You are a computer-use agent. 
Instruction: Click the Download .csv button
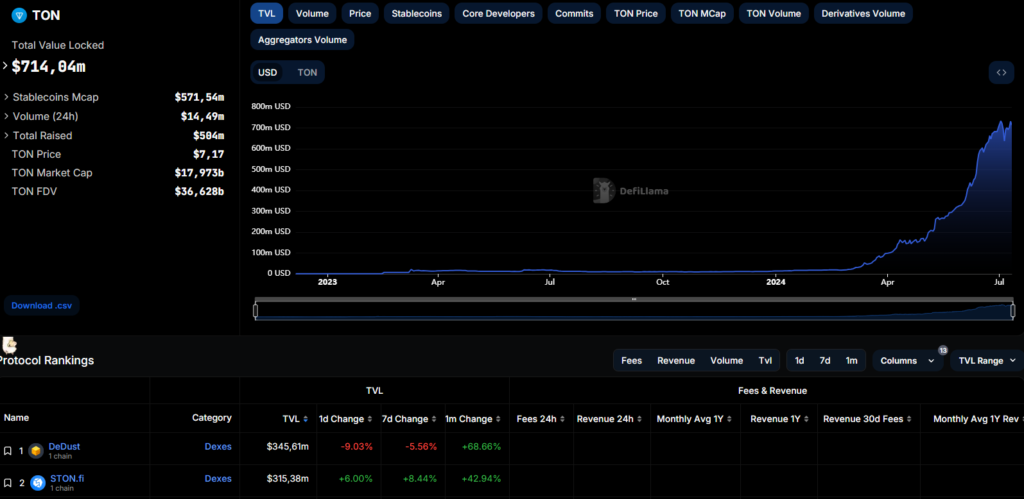(x=42, y=305)
